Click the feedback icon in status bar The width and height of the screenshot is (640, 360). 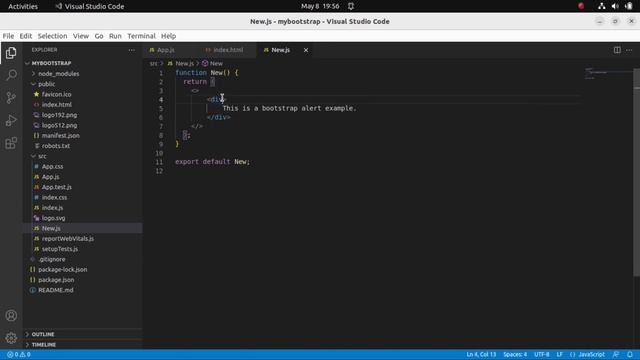(616, 354)
